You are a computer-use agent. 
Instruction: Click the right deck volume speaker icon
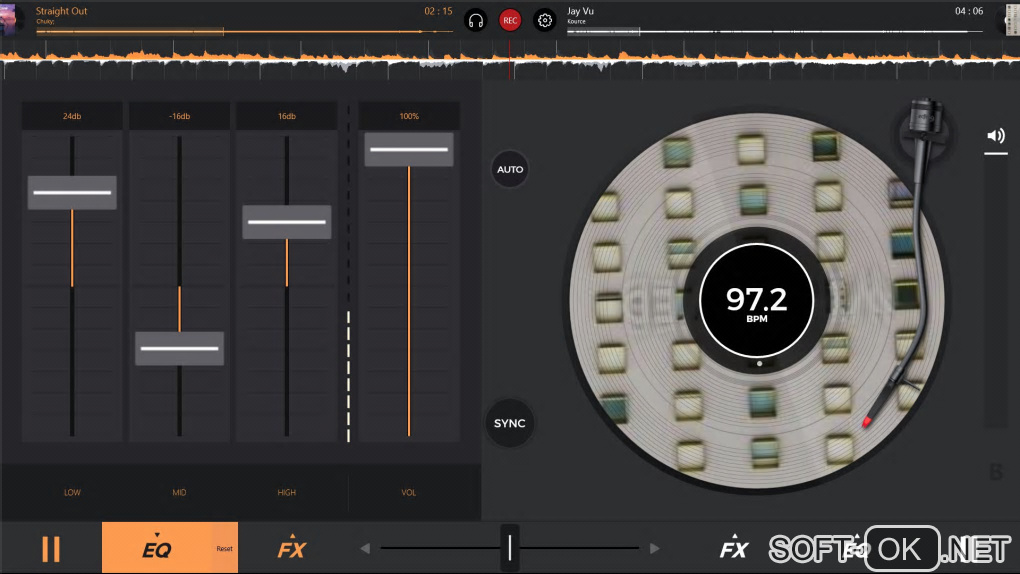[x=995, y=136]
